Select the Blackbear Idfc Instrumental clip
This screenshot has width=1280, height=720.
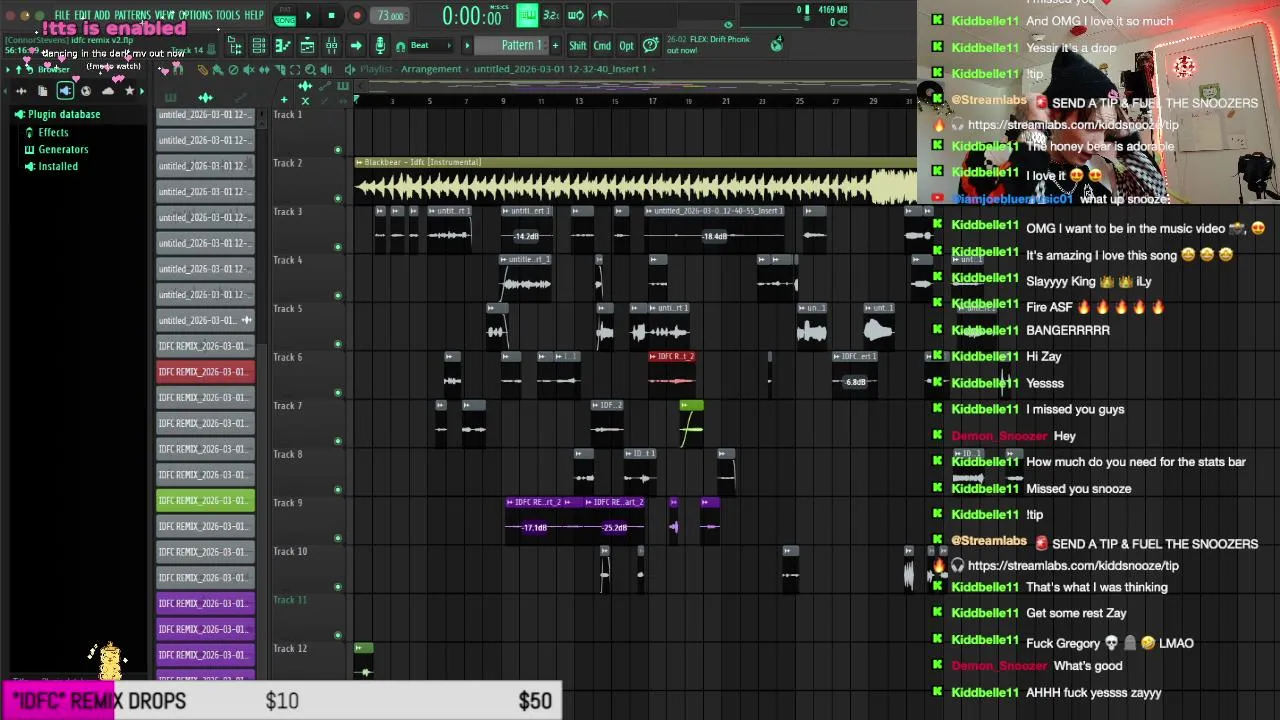(635, 183)
